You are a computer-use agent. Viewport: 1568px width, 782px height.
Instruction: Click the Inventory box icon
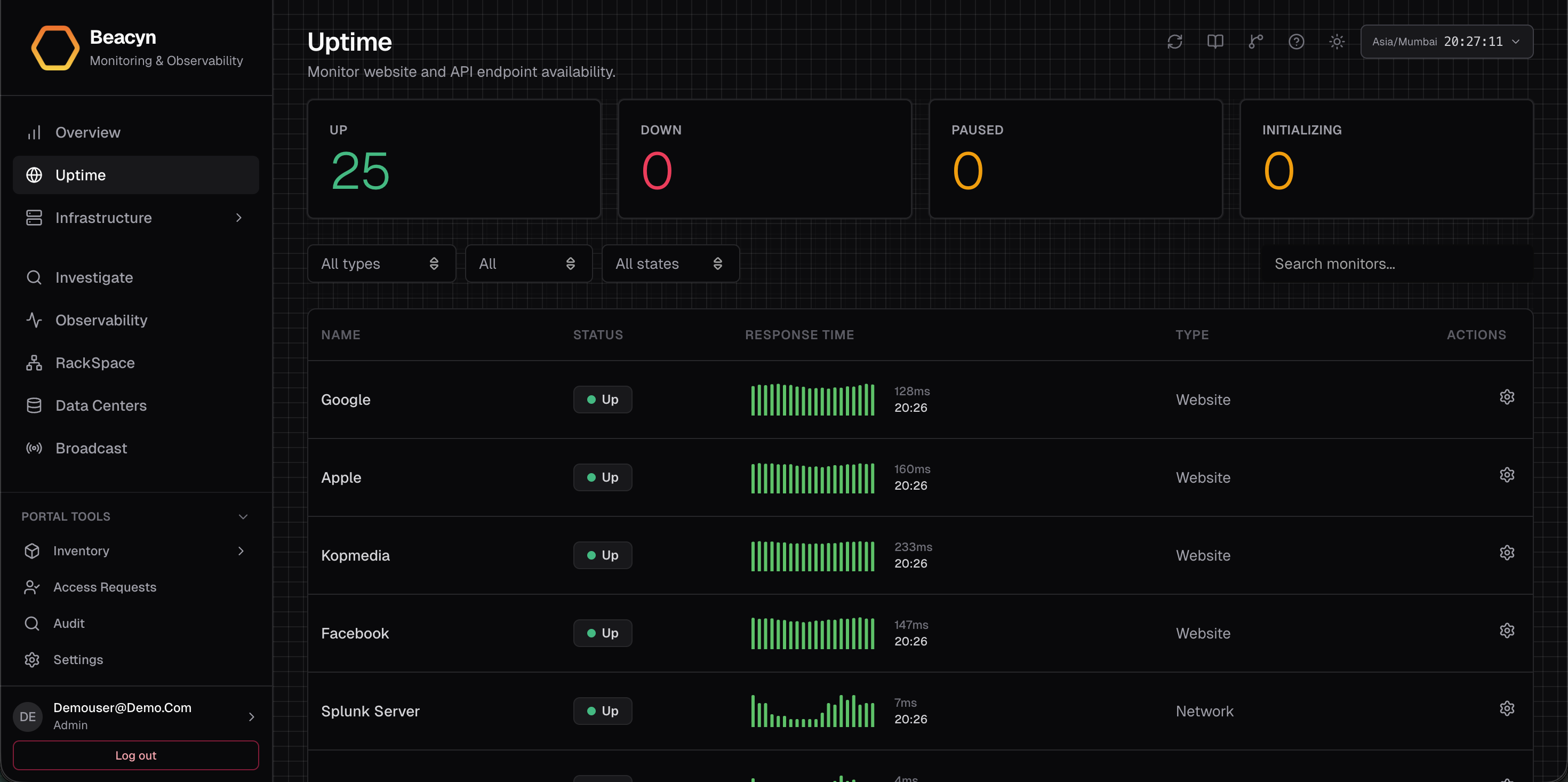click(31, 550)
